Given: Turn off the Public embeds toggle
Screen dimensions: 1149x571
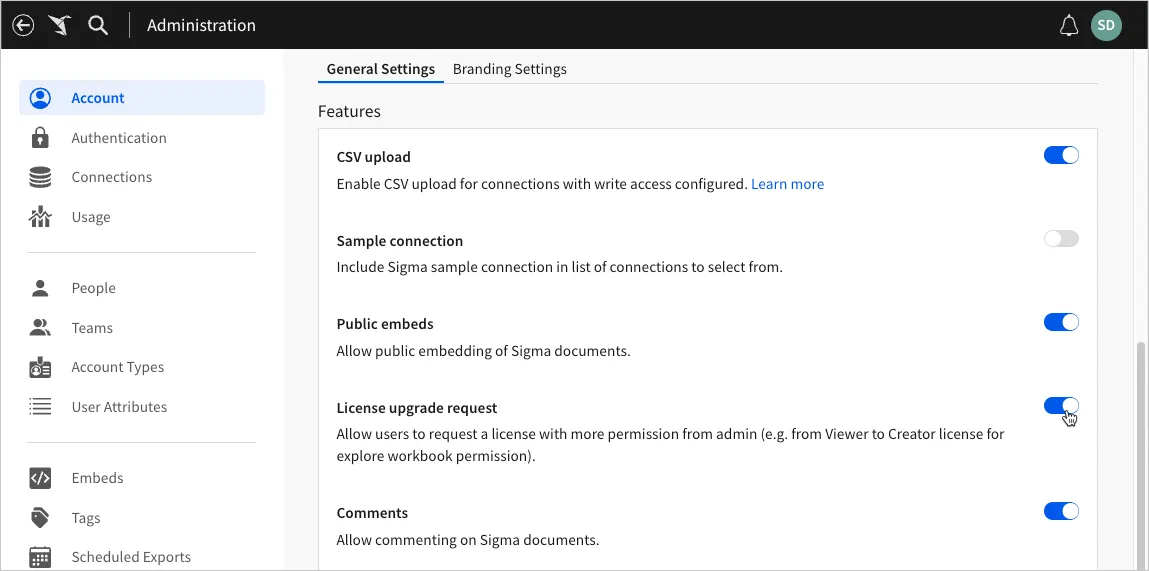Looking at the screenshot, I should pyautogui.click(x=1061, y=323).
